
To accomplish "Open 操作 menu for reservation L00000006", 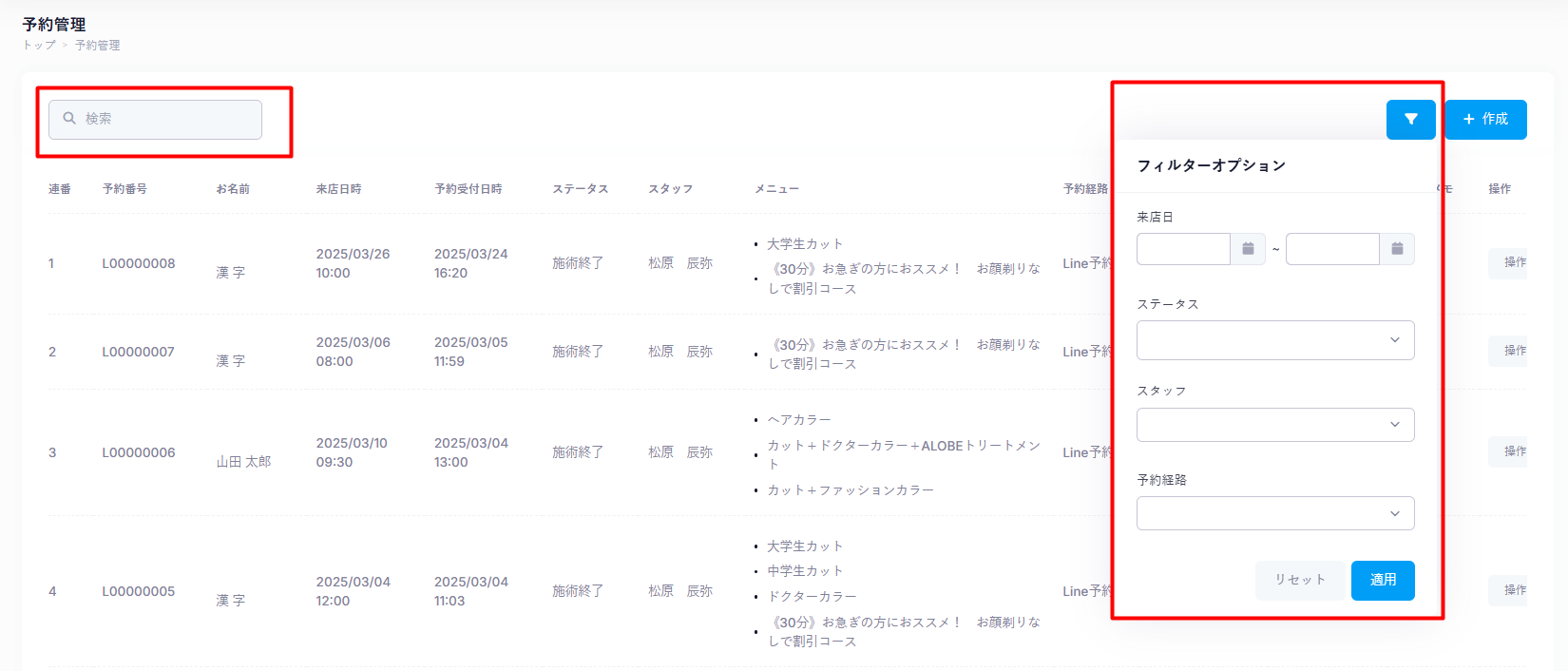I will (x=1511, y=451).
